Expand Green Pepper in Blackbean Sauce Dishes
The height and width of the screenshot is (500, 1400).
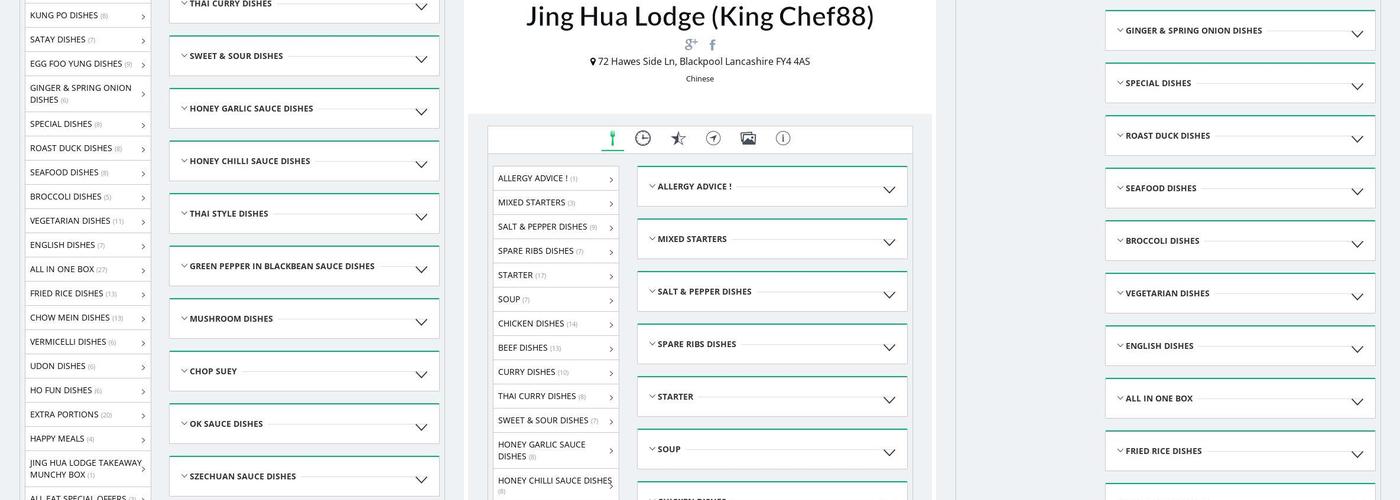pyautogui.click(x=304, y=267)
